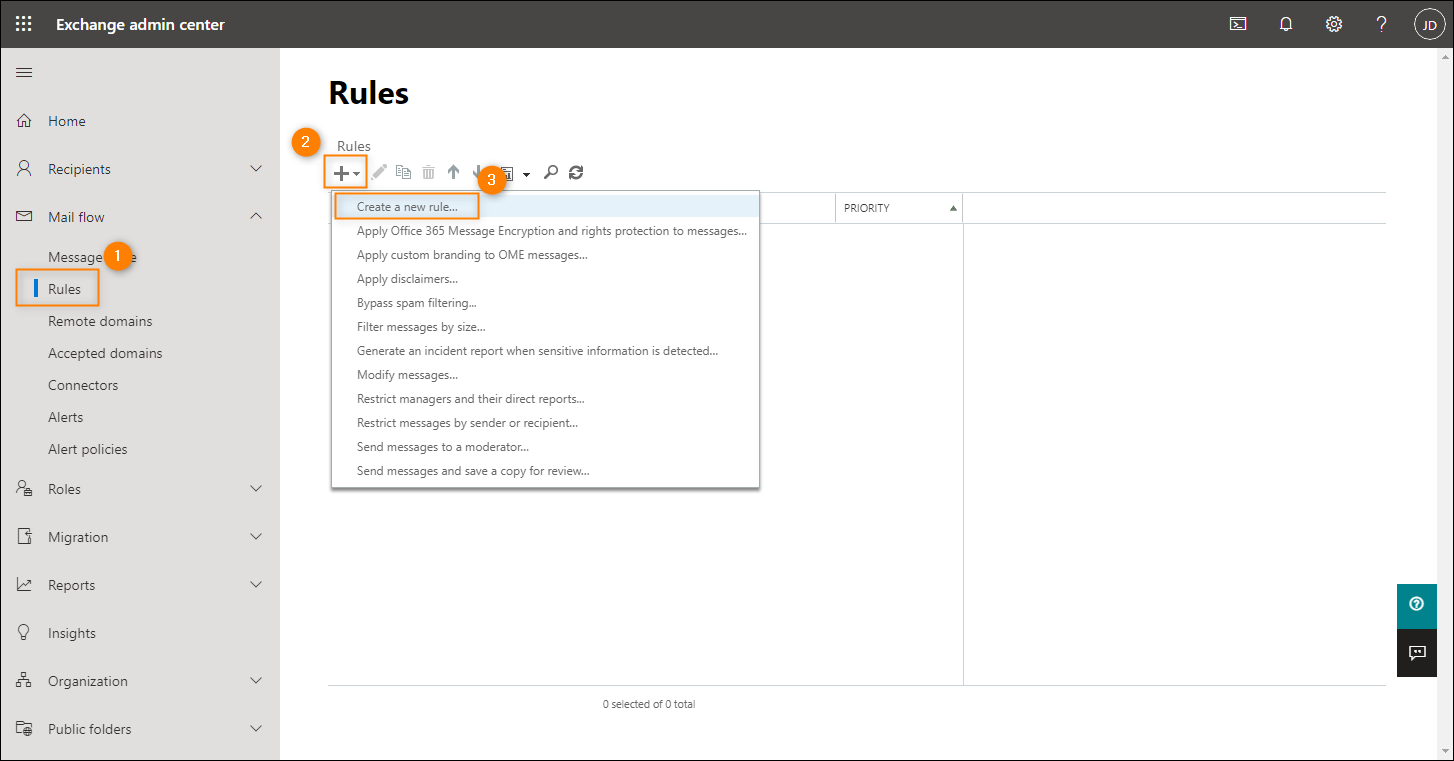Open the app launcher waffle icon
Screen dimensions: 1454x761
tap(23, 23)
